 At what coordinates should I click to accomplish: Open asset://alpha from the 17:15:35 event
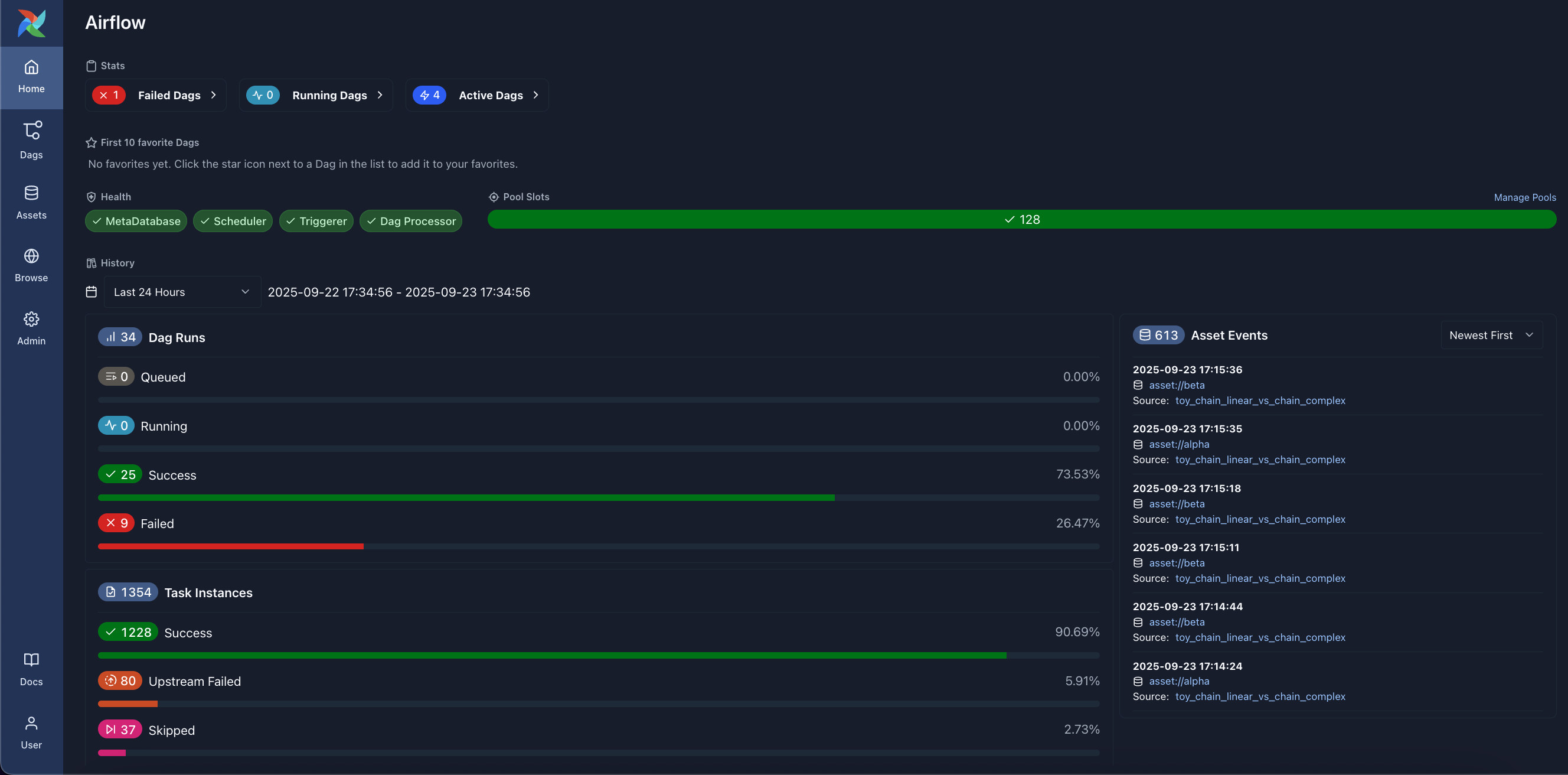tap(1179, 444)
